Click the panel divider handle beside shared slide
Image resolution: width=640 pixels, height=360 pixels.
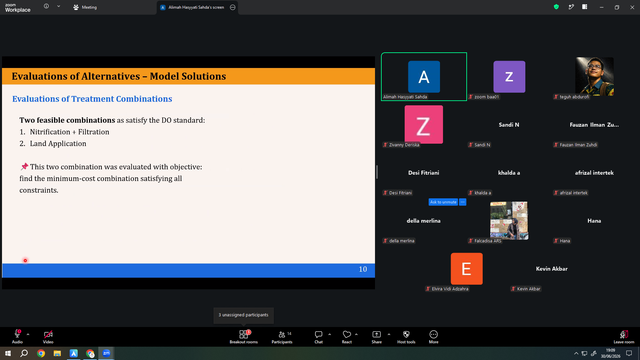tap(377, 172)
